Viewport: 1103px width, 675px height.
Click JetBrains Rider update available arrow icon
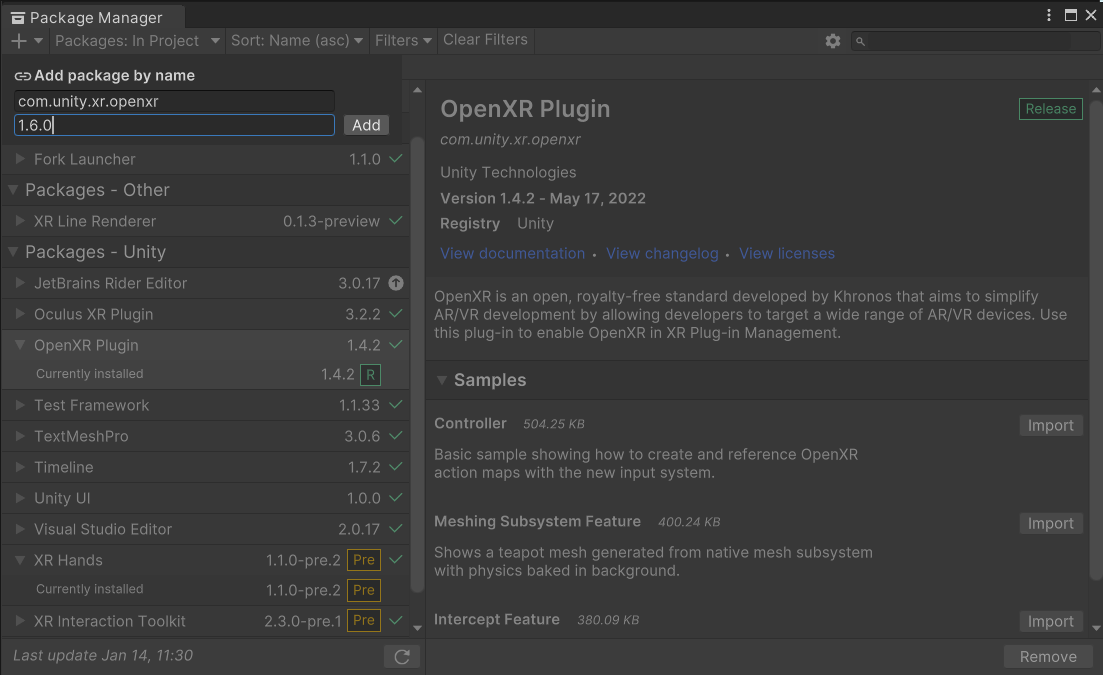[x=396, y=283]
